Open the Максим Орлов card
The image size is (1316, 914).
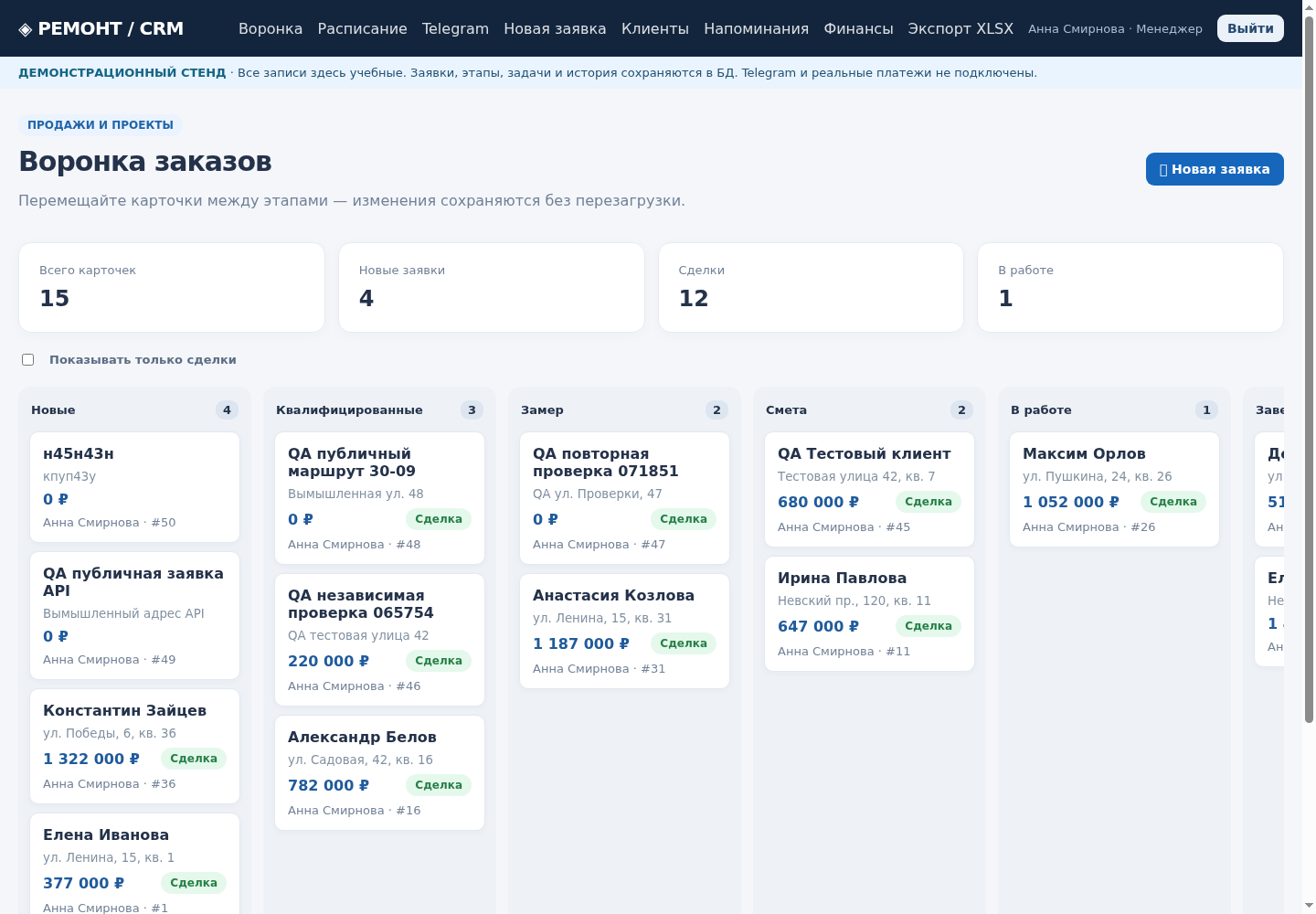pyautogui.click(x=1115, y=490)
